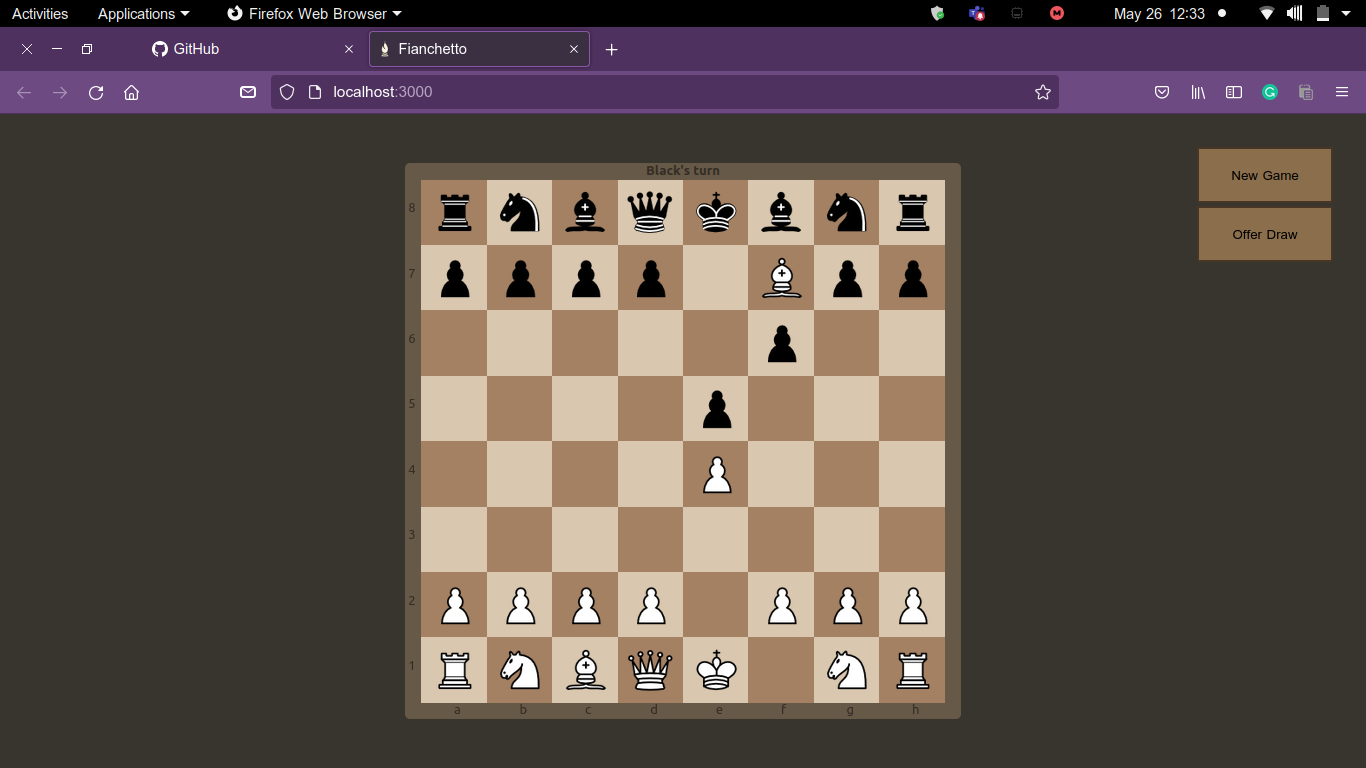
Task: Open the Firefox hamburger menu
Action: point(1342,92)
